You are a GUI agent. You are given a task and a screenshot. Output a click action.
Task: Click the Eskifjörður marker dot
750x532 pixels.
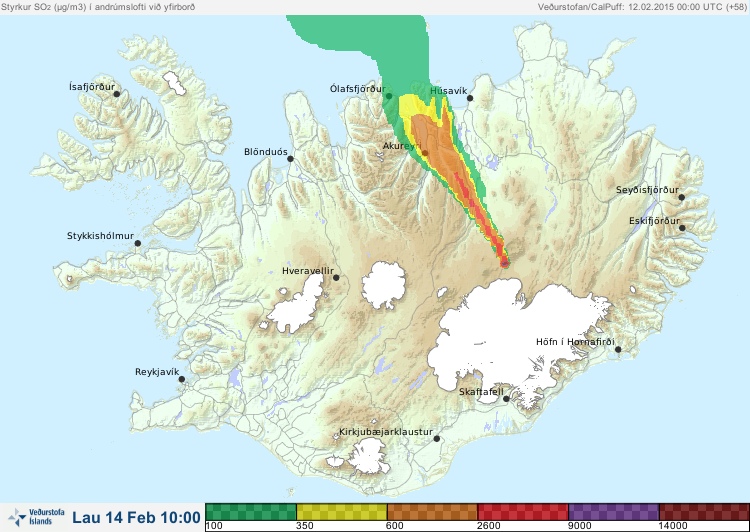(682, 228)
